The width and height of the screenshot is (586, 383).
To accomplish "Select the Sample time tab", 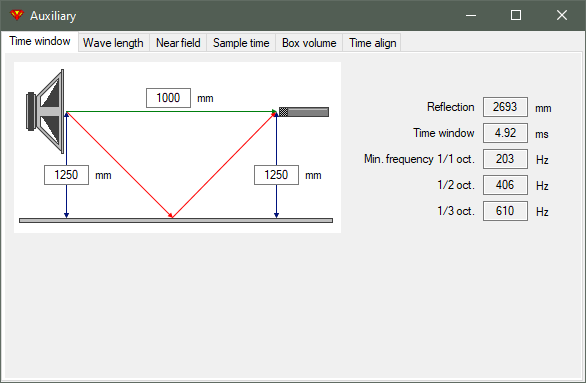I will coord(241,43).
